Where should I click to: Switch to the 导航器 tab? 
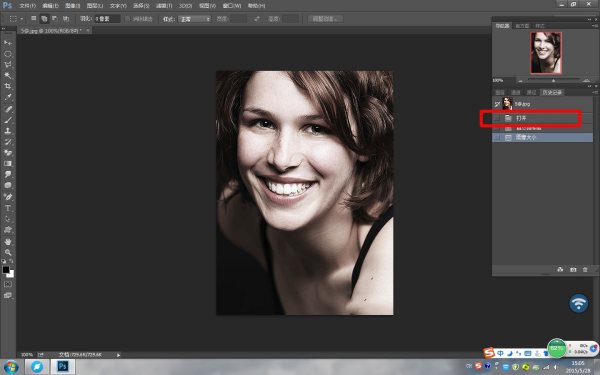tap(502, 26)
